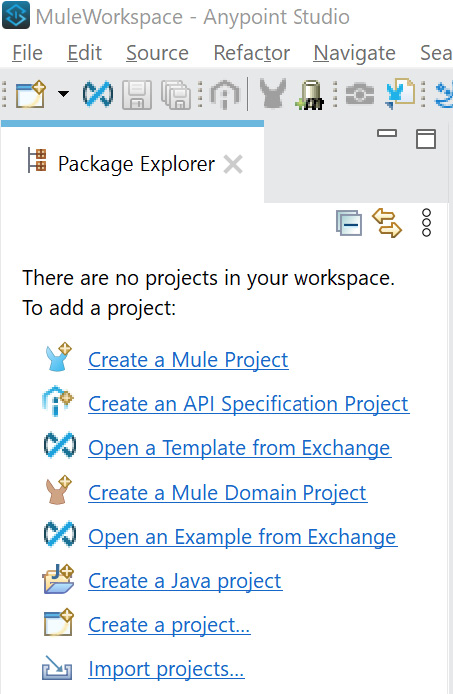This screenshot has height=694, width=453.
Task: Open the File menu
Action: [x=27, y=53]
